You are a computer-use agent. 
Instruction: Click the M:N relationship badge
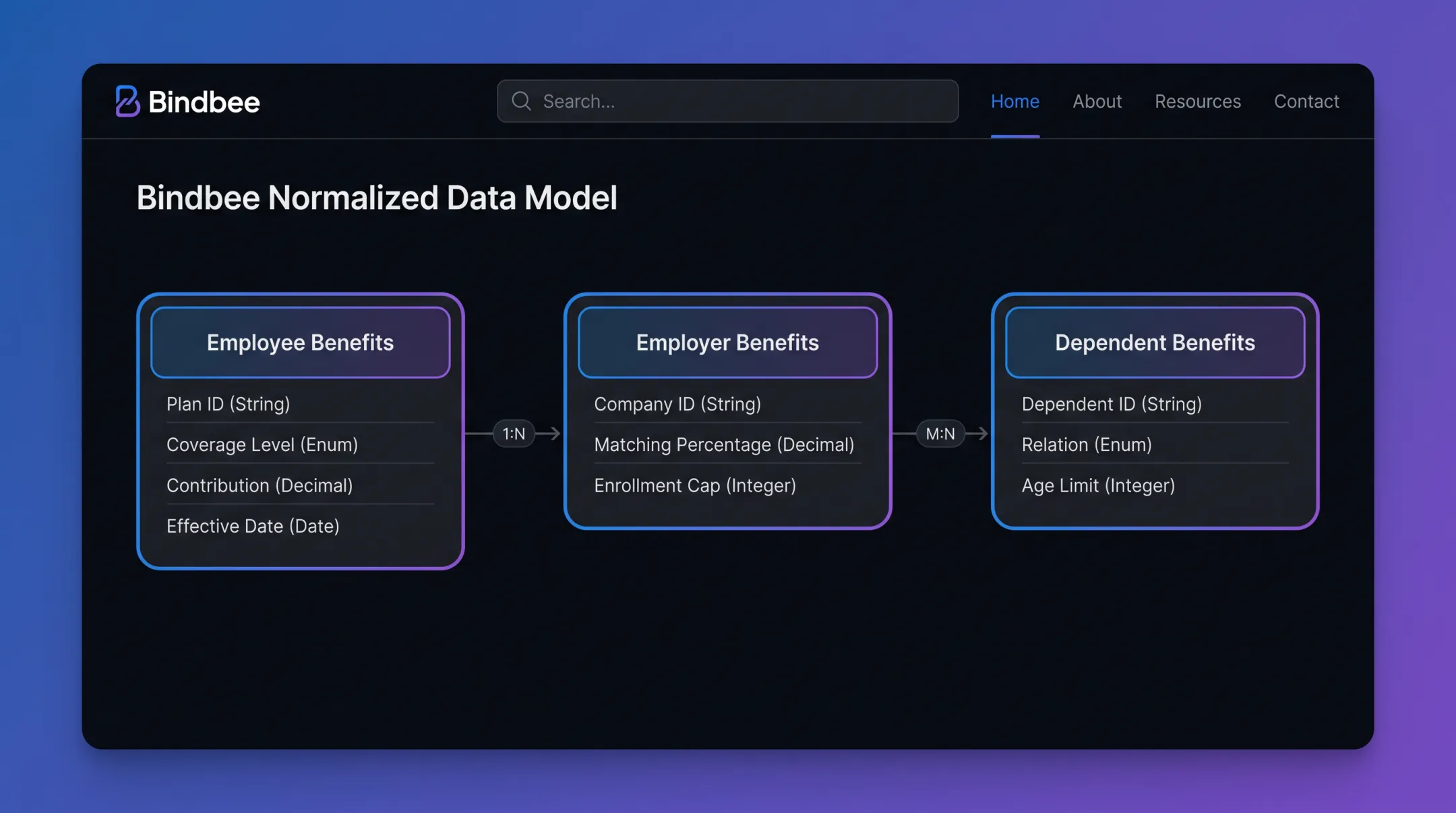point(940,433)
